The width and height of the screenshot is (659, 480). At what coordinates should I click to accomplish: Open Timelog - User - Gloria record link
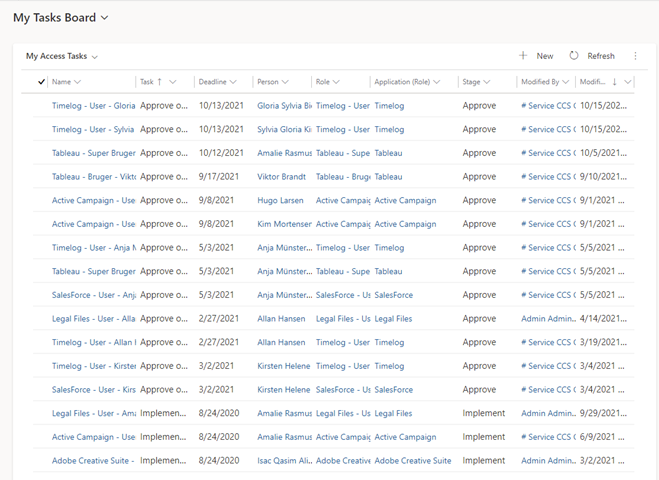(x=93, y=105)
